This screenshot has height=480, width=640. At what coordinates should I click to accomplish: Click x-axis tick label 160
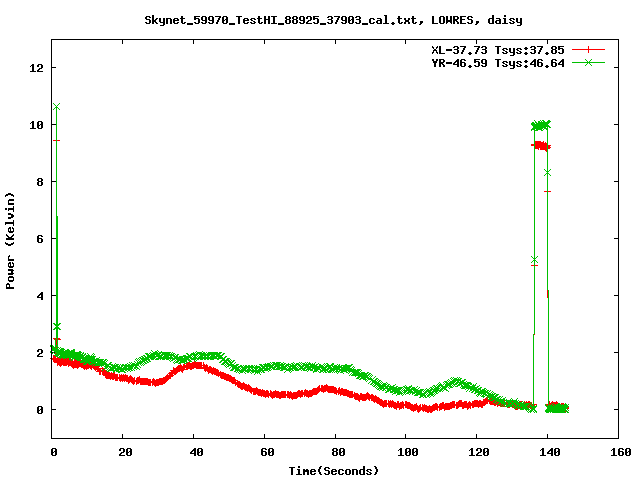tap(620, 452)
